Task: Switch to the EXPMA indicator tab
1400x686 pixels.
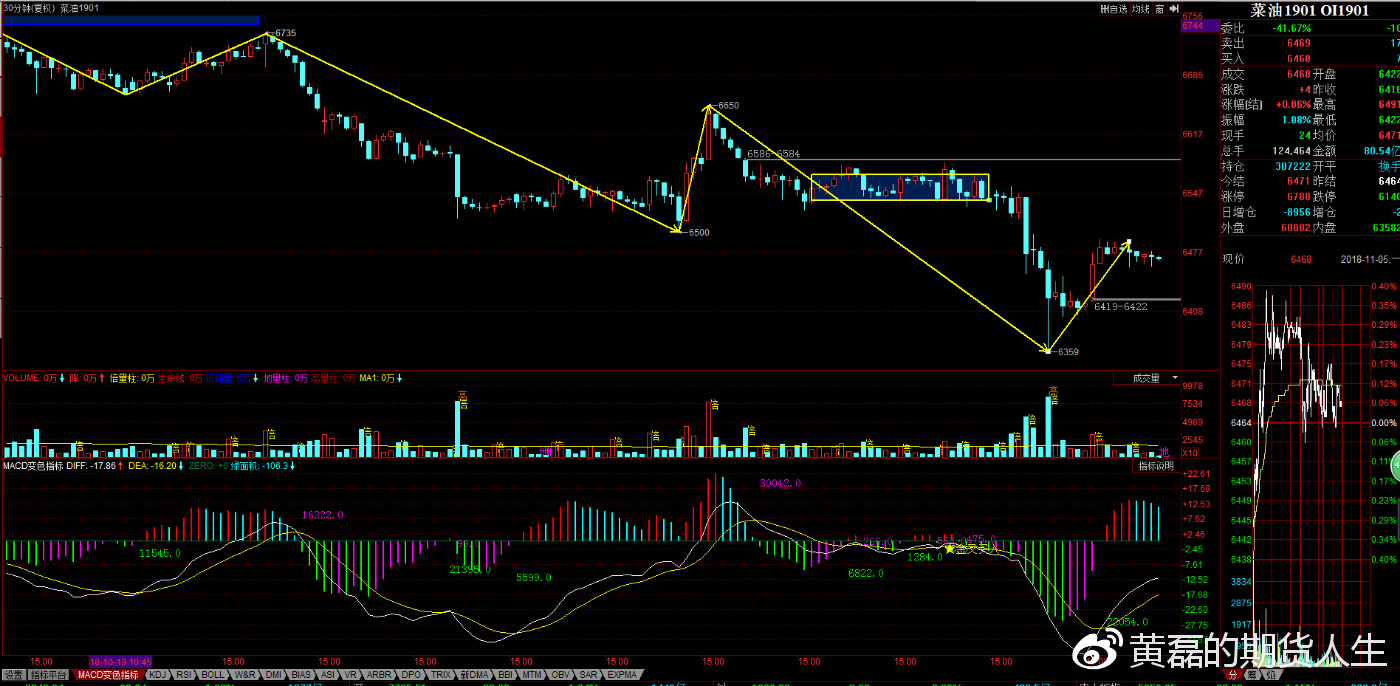Action: [621, 675]
